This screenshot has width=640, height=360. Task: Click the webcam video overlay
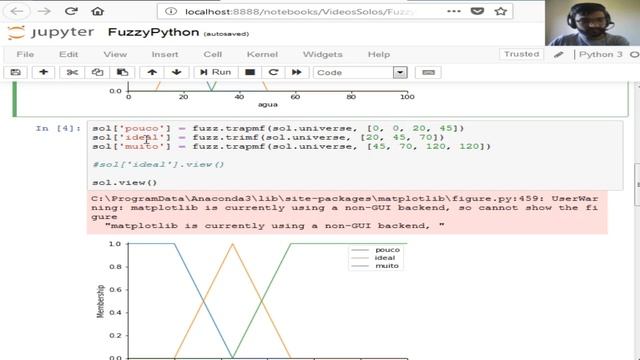click(x=592, y=23)
